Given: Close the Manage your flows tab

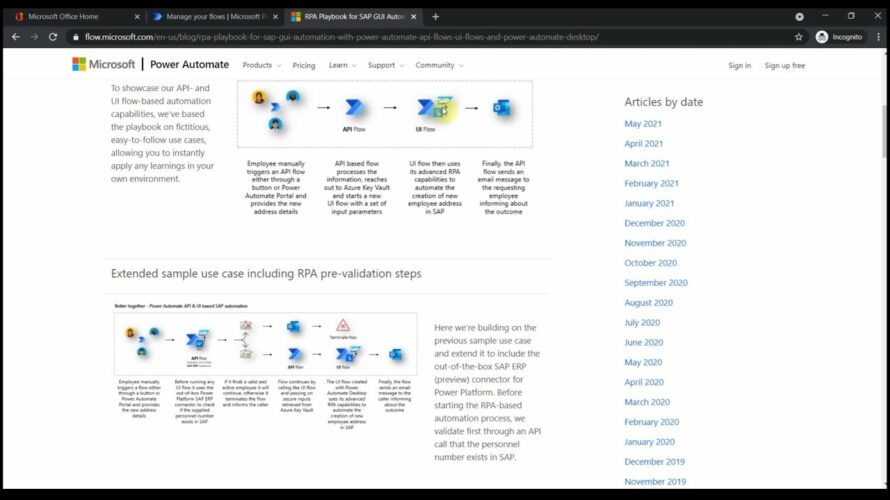Looking at the screenshot, I should coord(275,16).
